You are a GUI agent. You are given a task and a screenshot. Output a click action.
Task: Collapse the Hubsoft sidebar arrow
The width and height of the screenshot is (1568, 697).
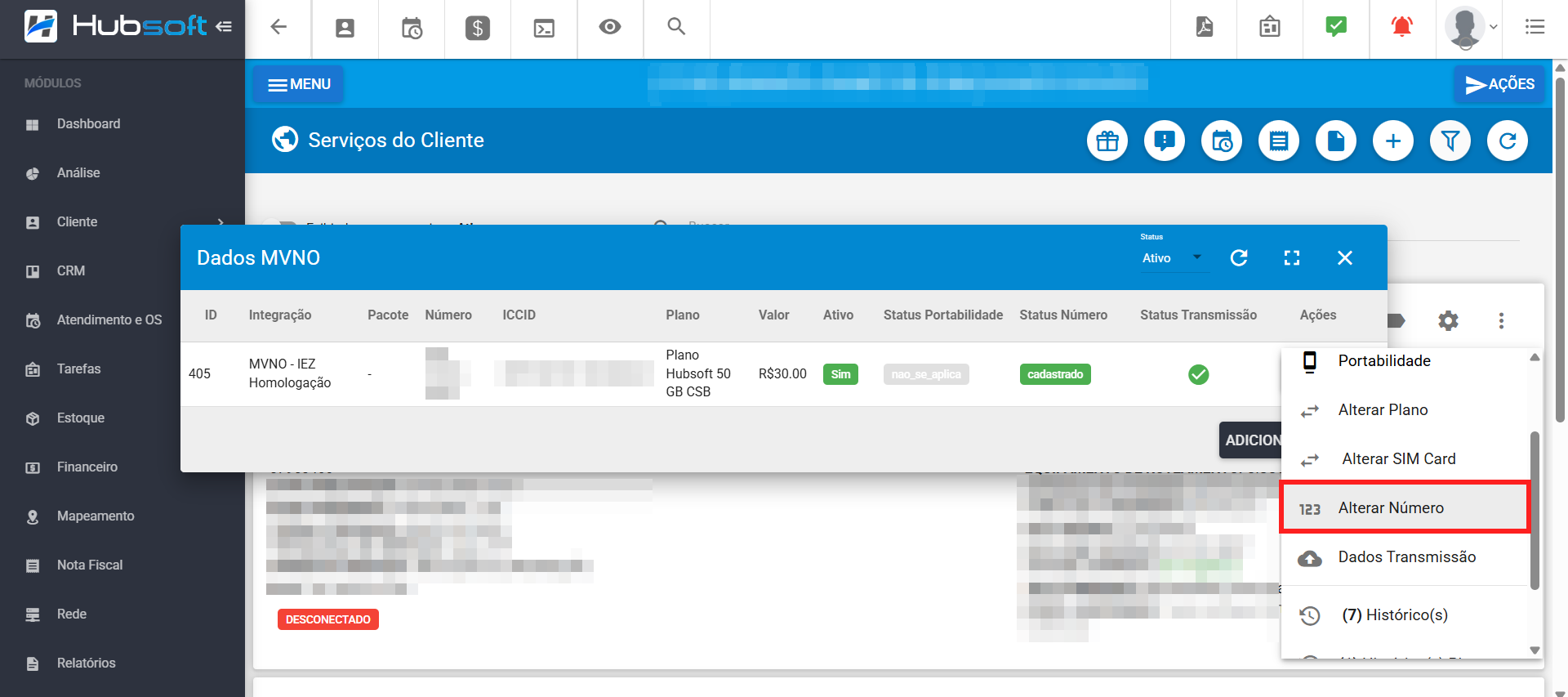(224, 27)
